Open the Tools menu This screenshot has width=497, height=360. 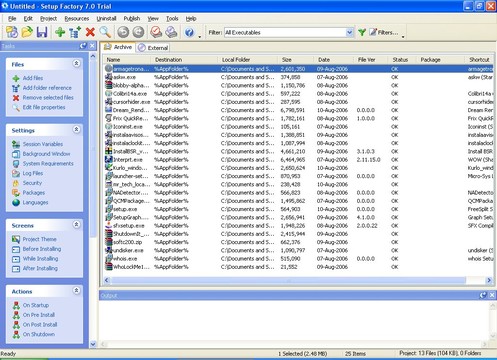[172, 19]
